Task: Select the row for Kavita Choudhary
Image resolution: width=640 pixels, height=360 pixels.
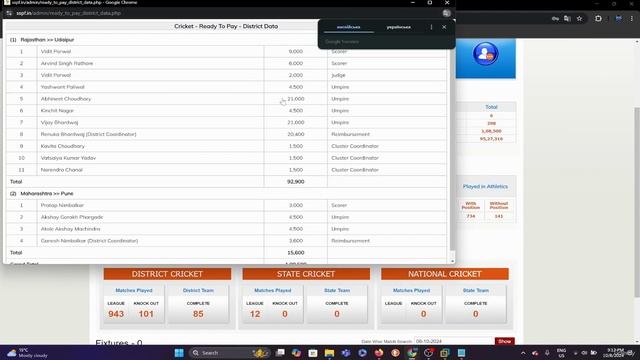Action: click(227, 146)
